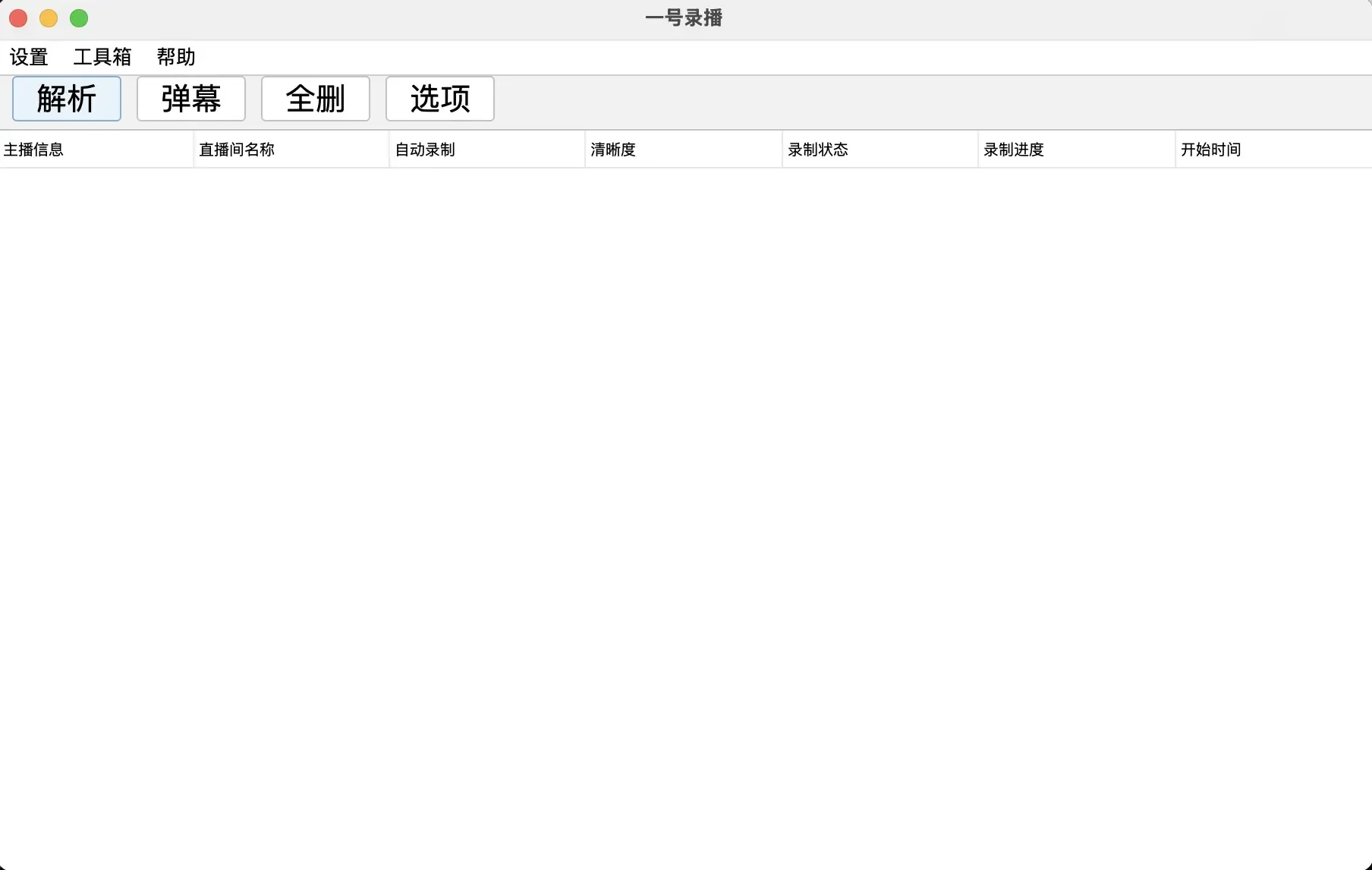Open the 选项 options panel
Image resolution: width=1372 pixels, height=870 pixels.
click(439, 99)
